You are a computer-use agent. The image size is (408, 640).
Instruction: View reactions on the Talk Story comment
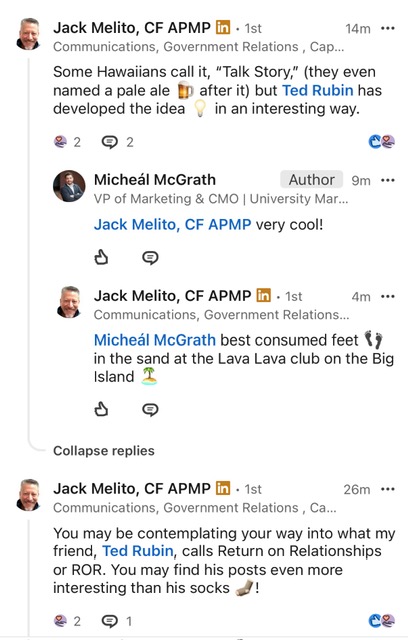pos(67,142)
